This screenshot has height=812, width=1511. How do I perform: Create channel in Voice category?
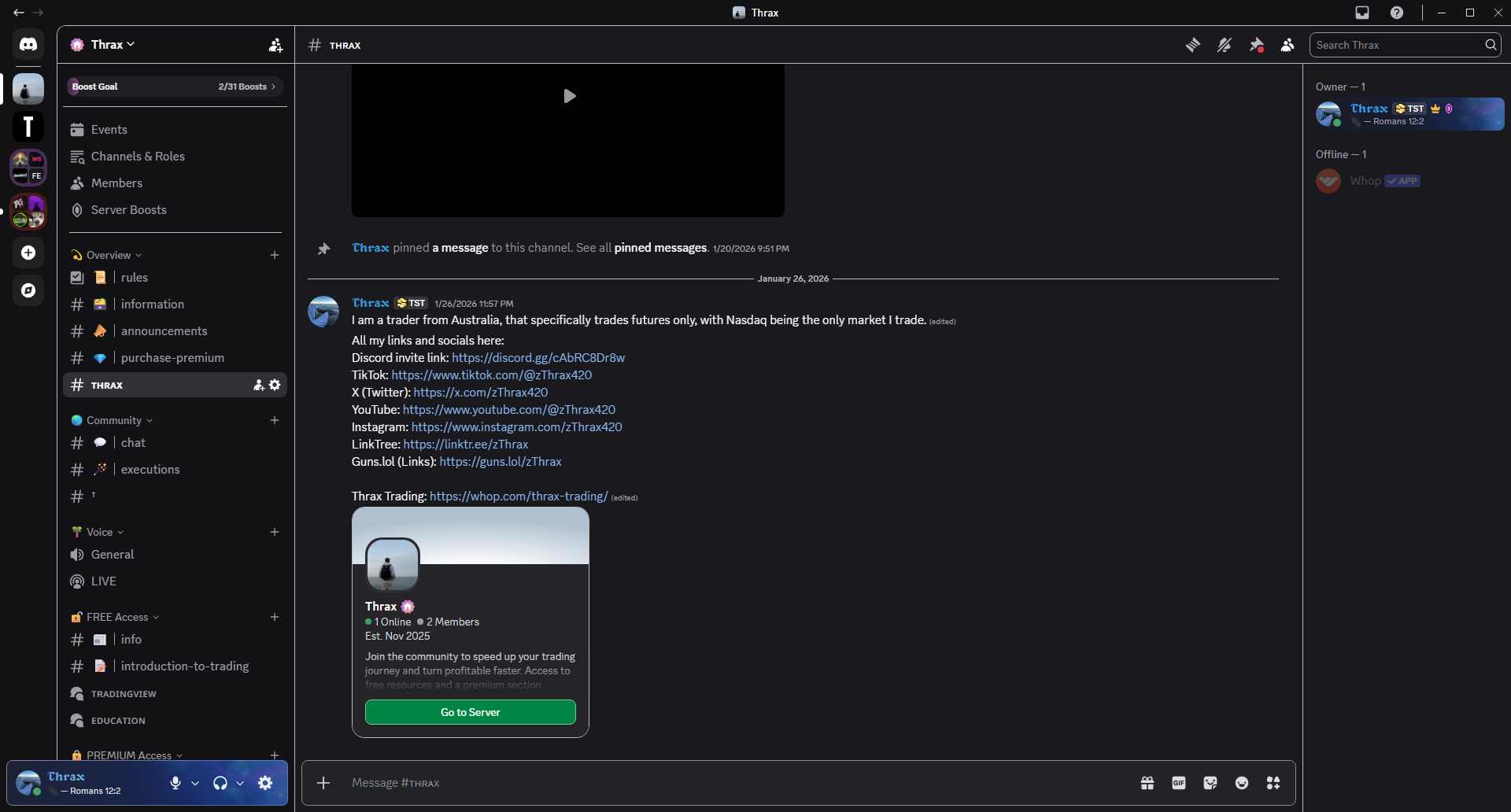click(275, 532)
